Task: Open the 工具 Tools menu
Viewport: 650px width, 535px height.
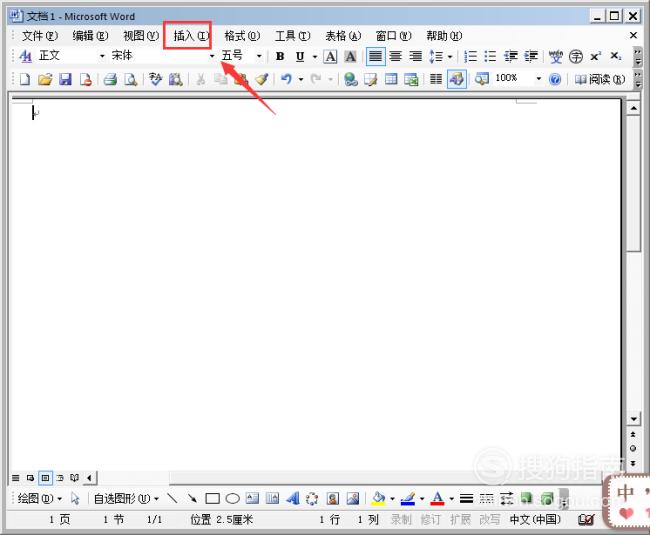Action: (293, 36)
